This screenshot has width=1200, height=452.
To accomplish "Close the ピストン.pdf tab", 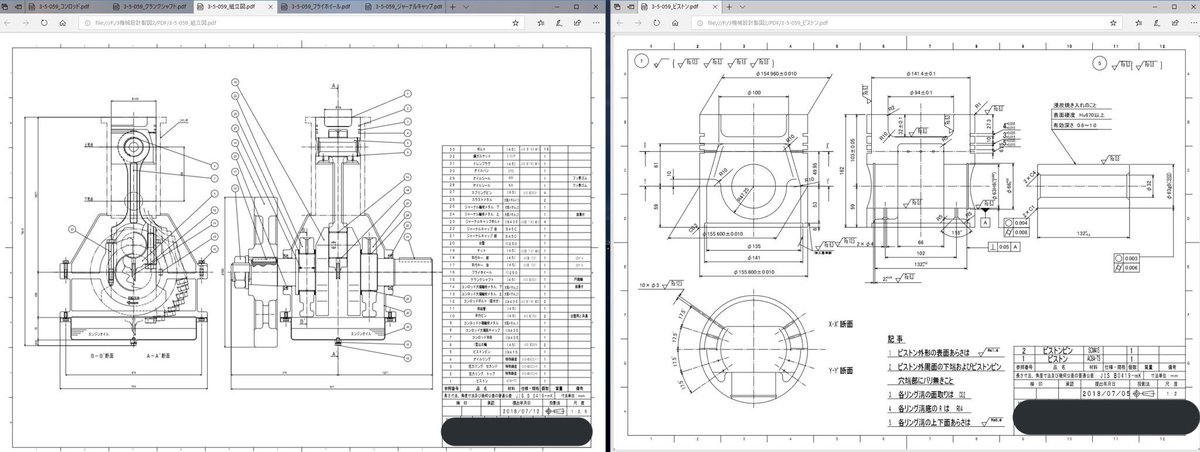I will [716, 7].
